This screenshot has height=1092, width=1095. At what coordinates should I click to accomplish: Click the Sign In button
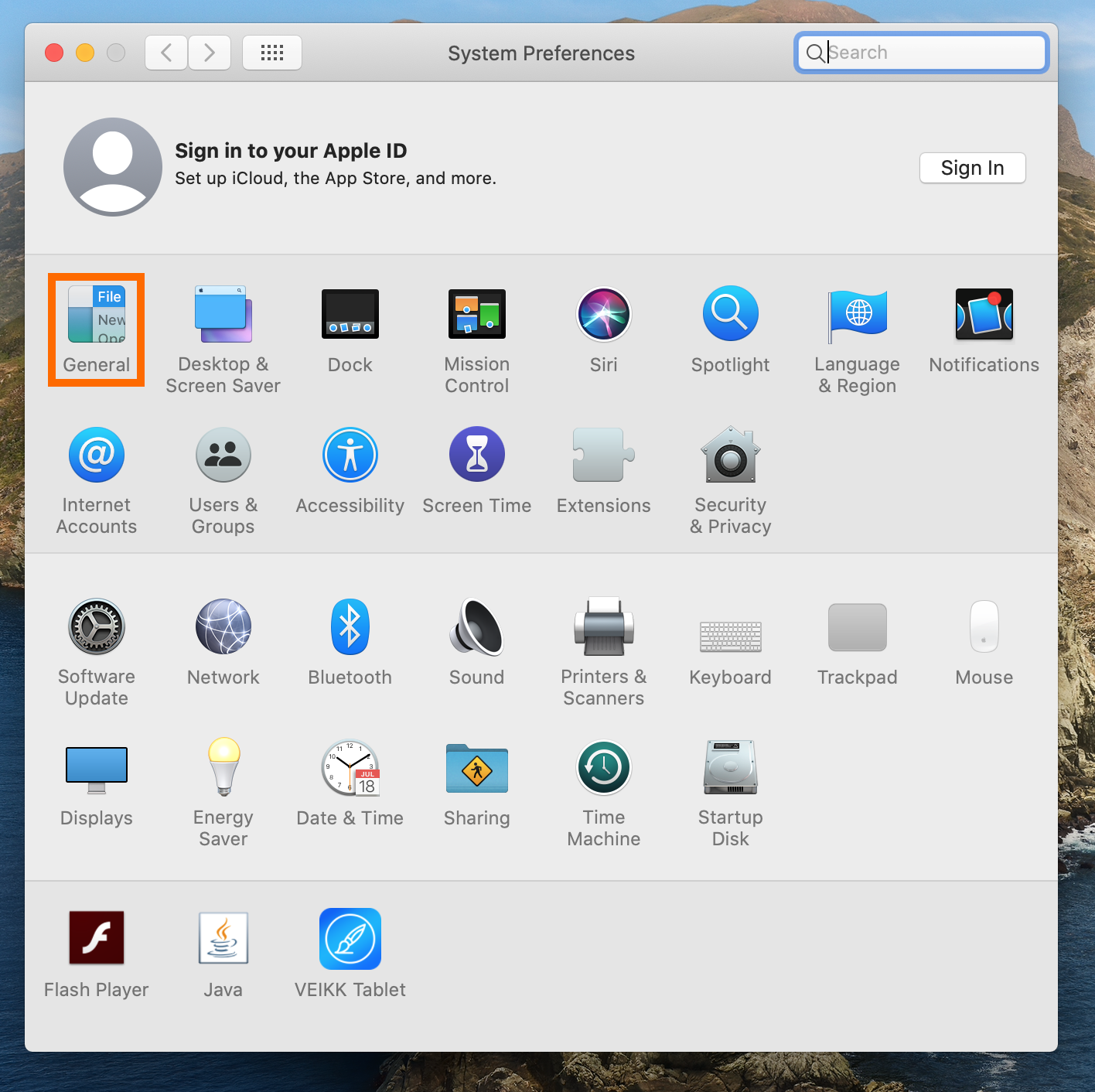[x=973, y=168]
